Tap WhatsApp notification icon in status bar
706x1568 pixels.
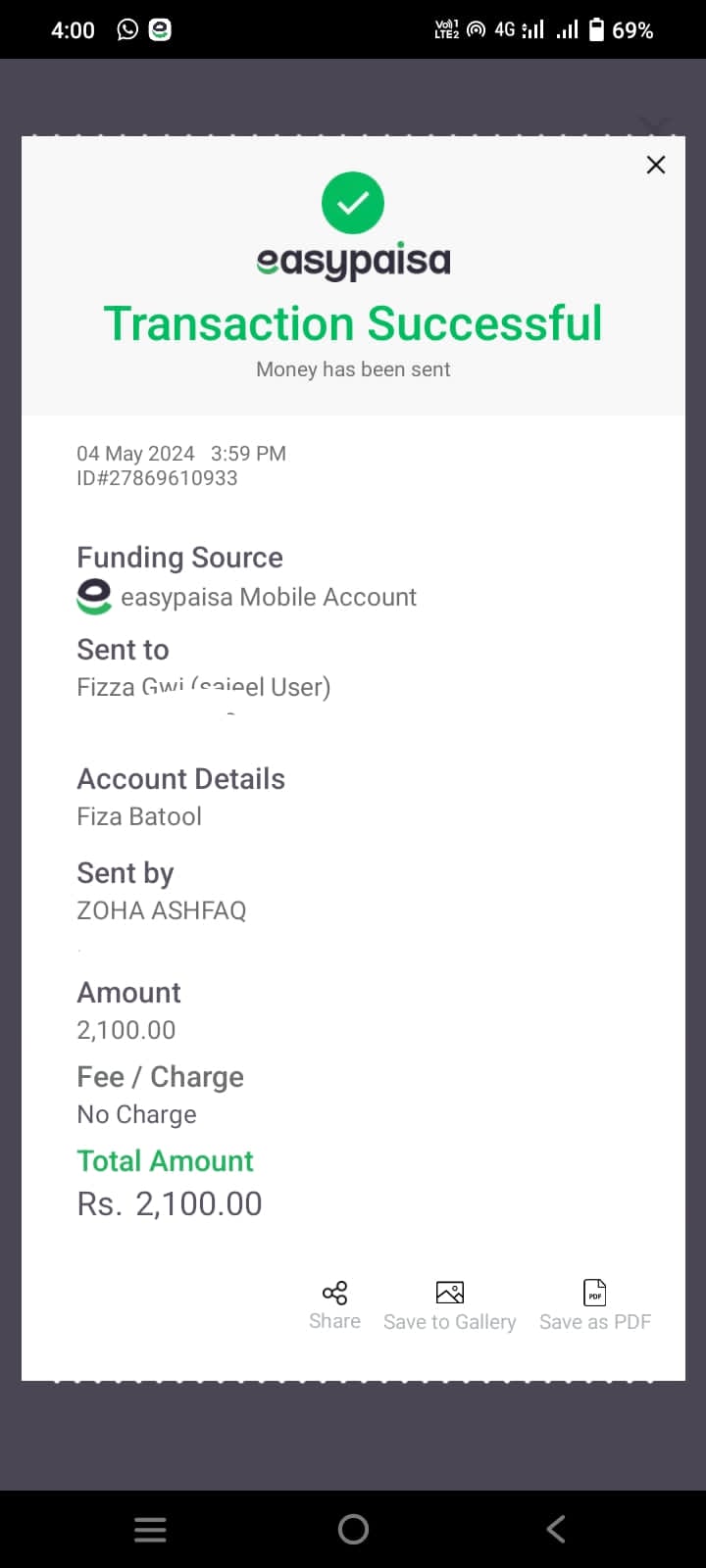point(127,29)
